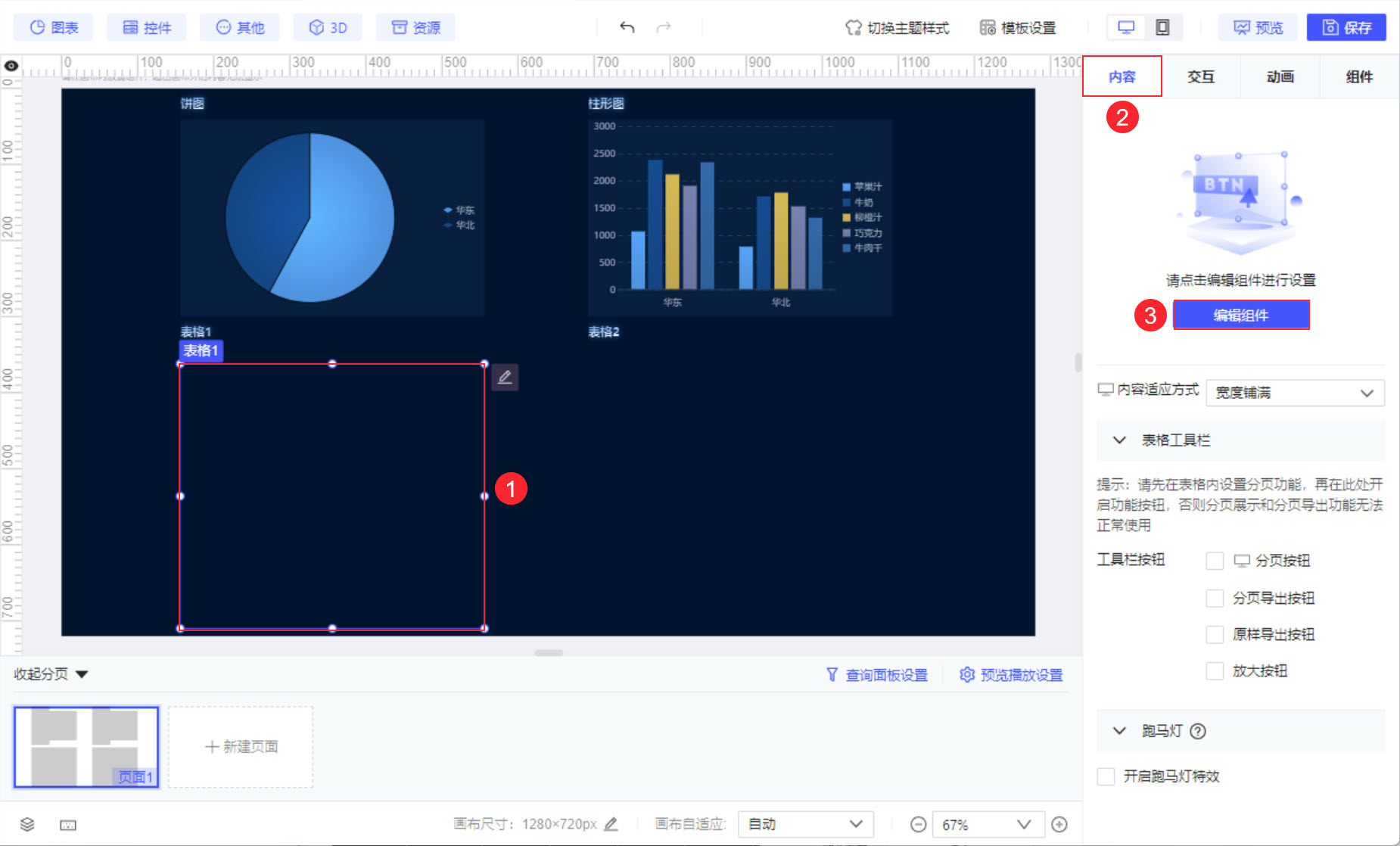This screenshot has height=846, width=1400.
Task: Open the layers panel icon
Action: (x=27, y=824)
